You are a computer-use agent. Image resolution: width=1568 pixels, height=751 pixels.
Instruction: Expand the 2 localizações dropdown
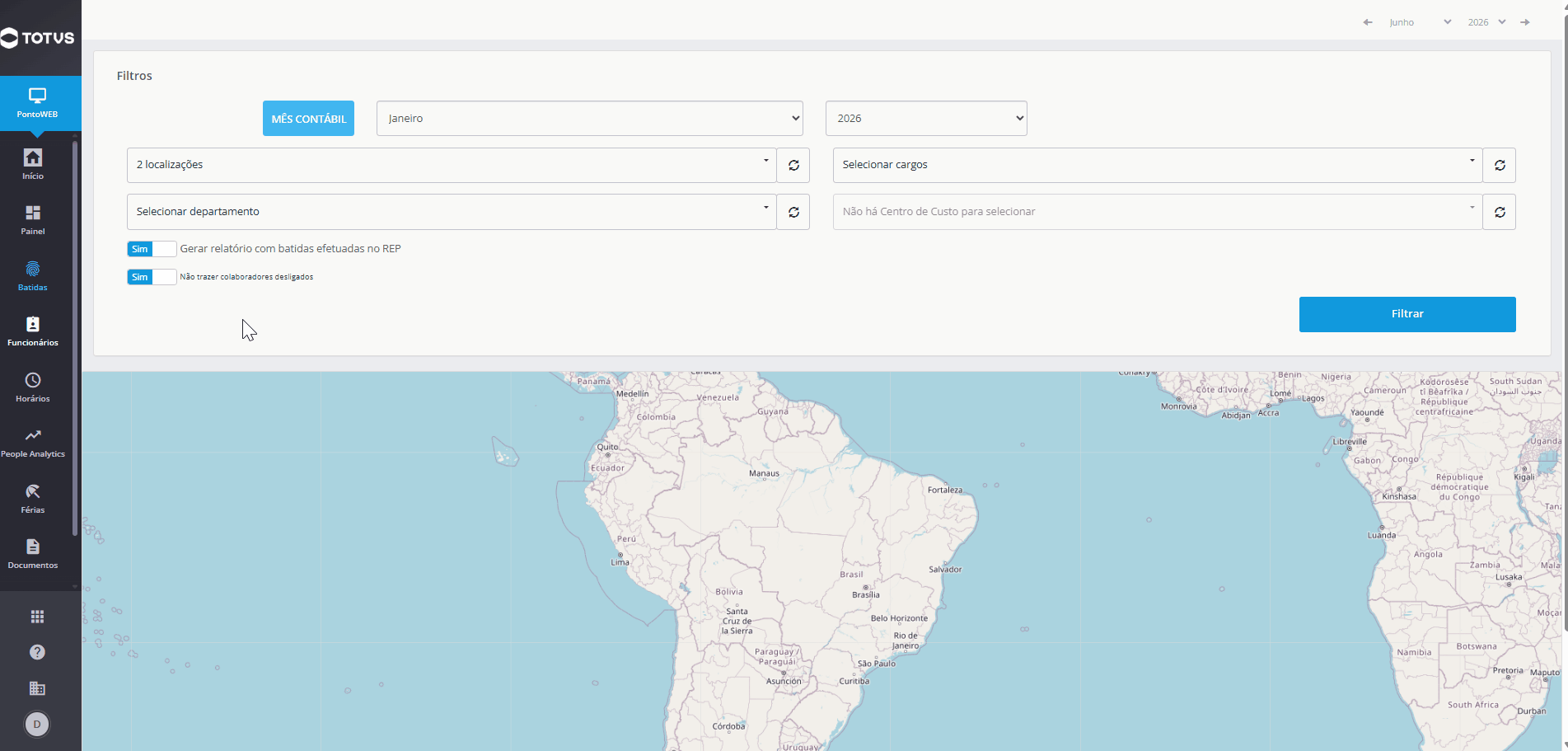point(452,165)
